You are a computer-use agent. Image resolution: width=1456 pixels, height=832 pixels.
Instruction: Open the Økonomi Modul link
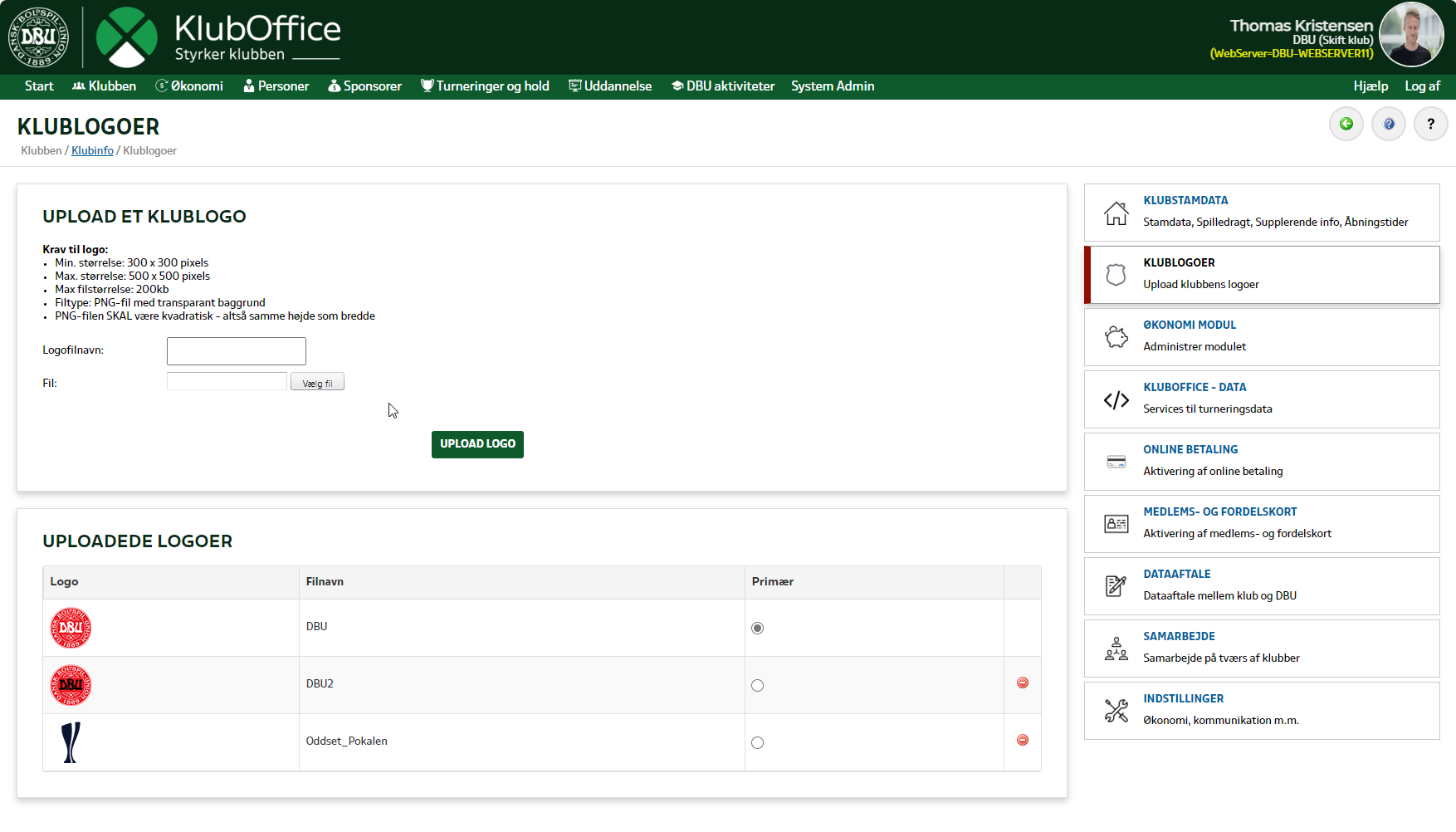1190,325
